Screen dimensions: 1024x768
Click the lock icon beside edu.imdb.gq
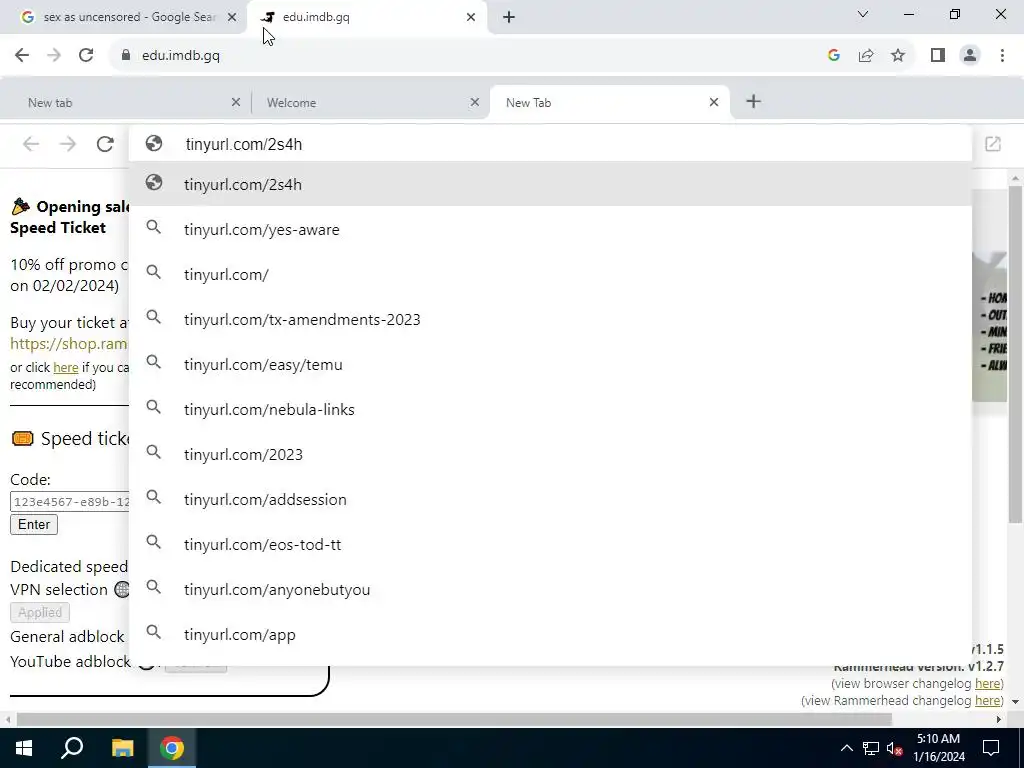[125, 56]
